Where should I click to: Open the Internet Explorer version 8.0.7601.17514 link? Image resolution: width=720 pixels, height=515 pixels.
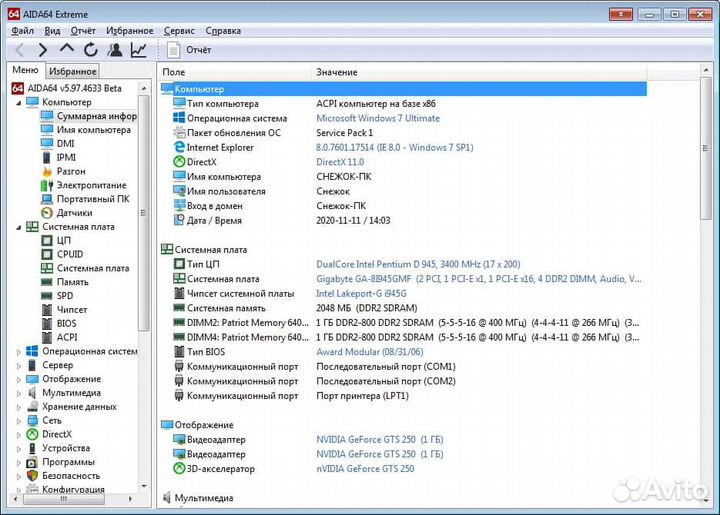pos(394,148)
